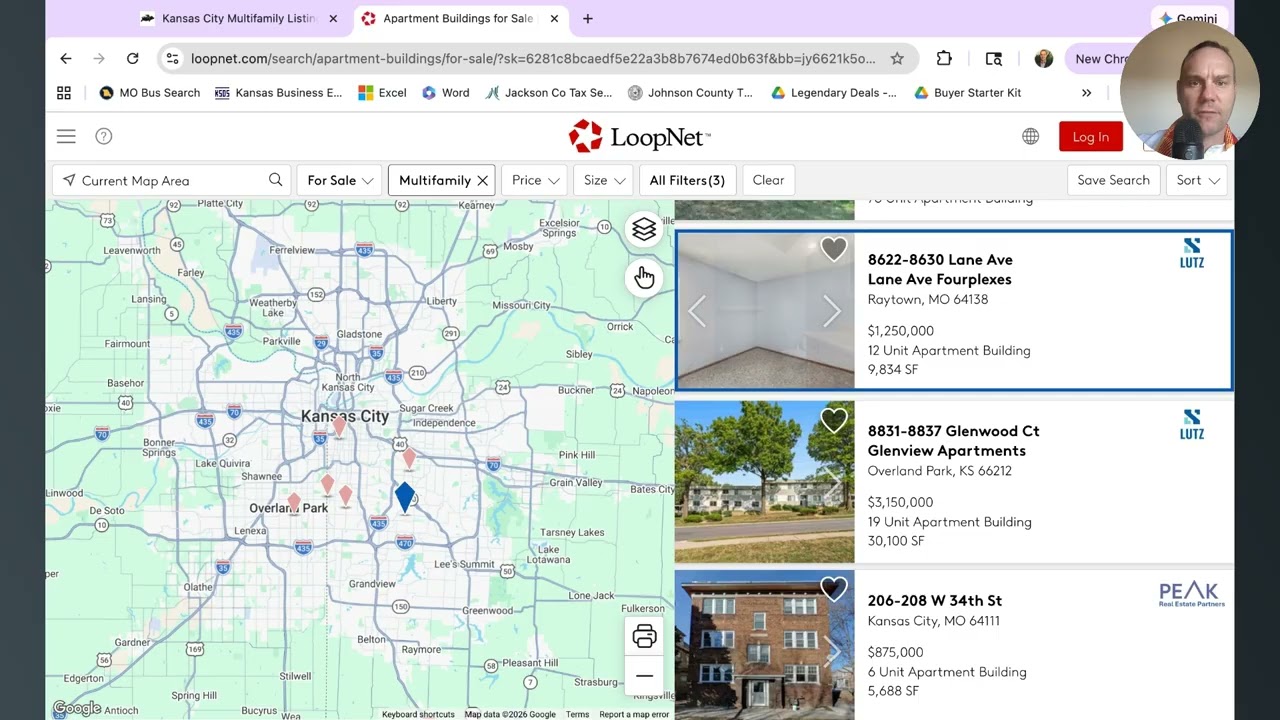Open map Keyboard shortcuts

(x=418, y=714)
